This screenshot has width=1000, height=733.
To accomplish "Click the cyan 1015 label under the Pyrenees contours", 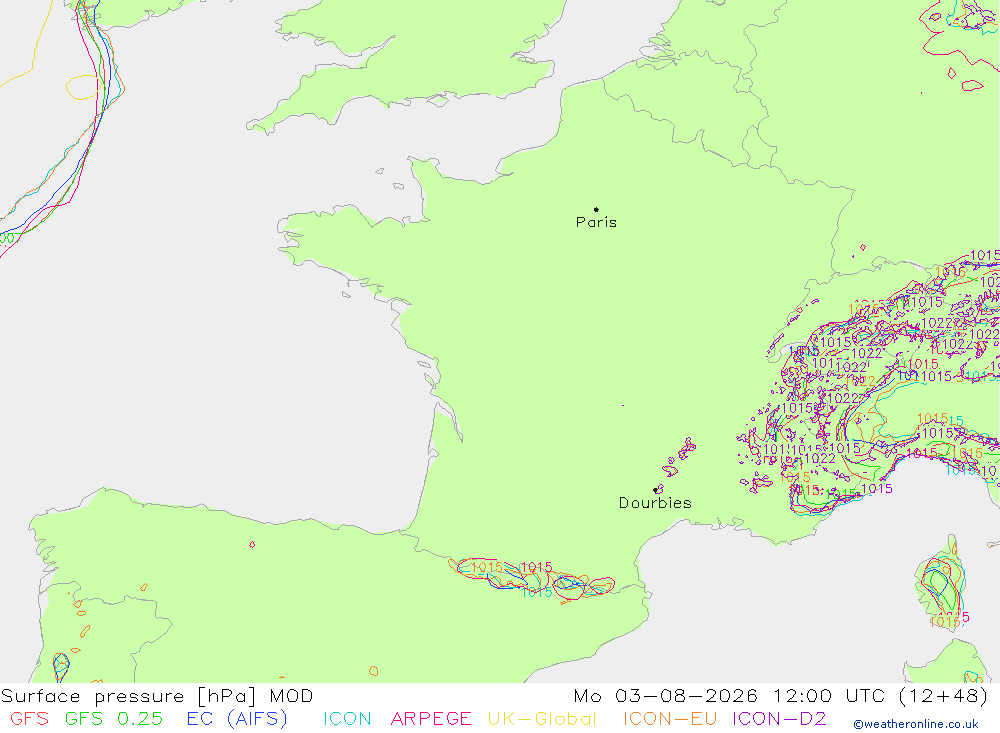I will [x=537, y=593].
